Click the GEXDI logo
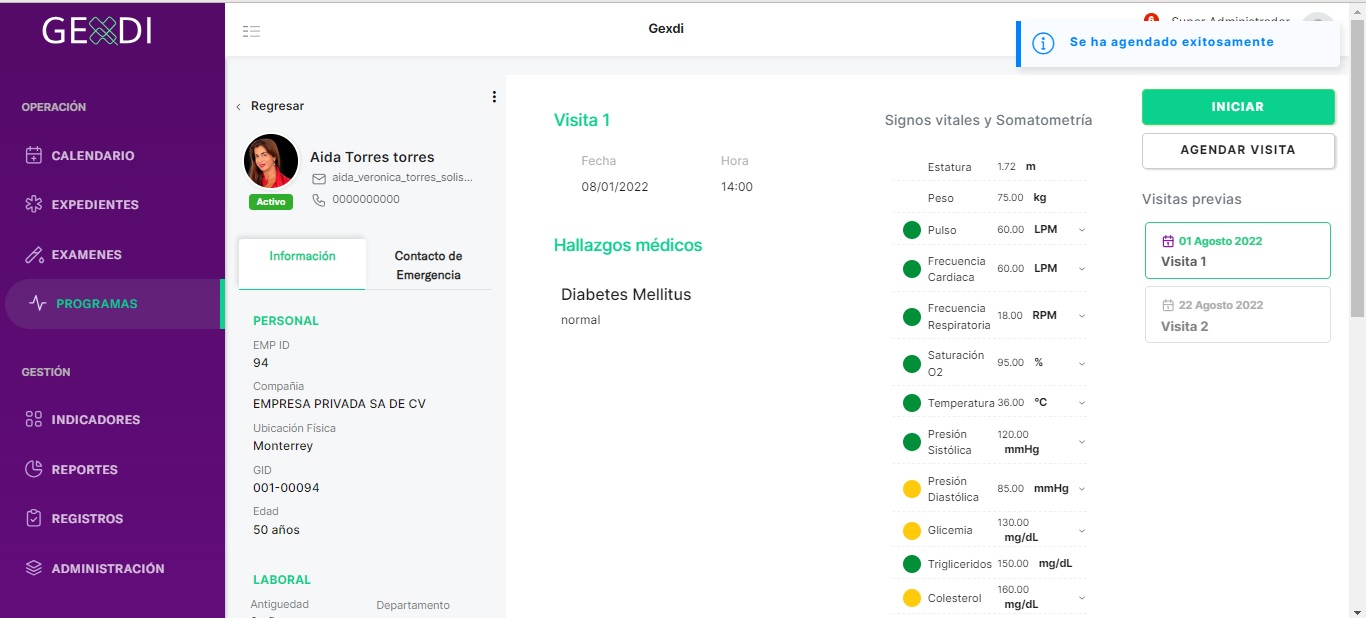The height and width of the screenshot is (618, 1366). click(x=97, y=31)
